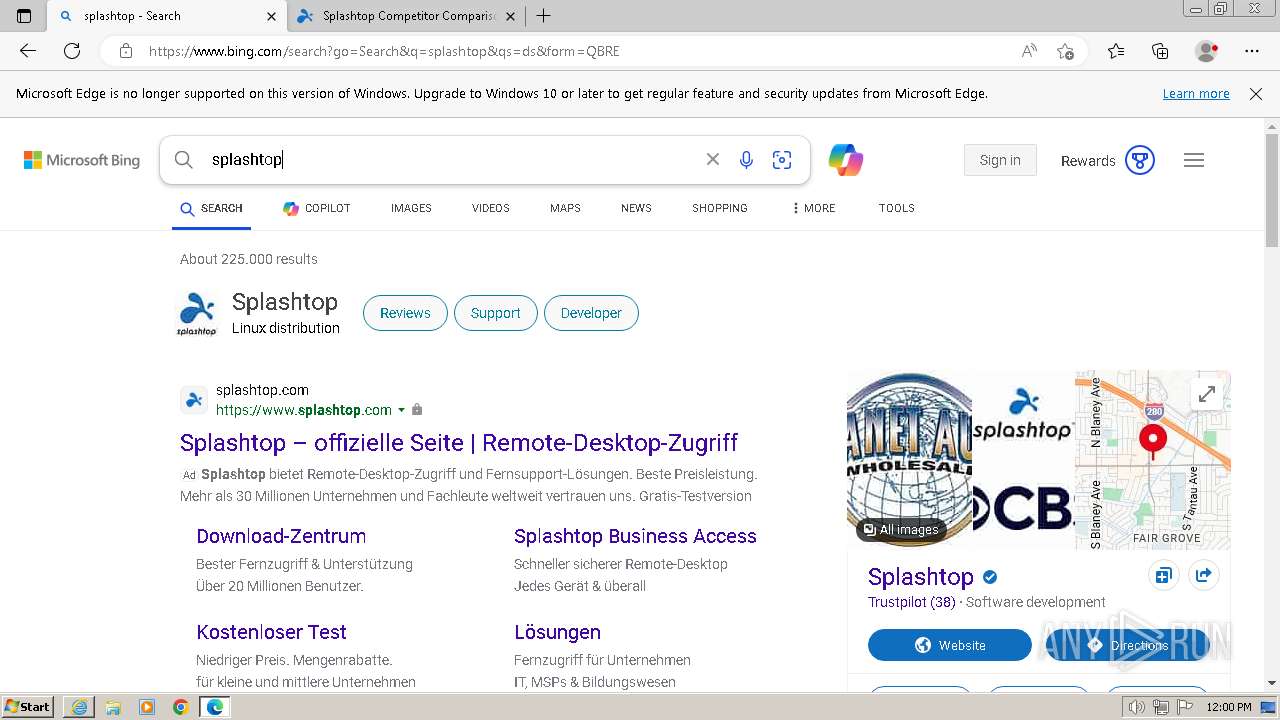Switch to the COPILOT tab

(317, 208)
